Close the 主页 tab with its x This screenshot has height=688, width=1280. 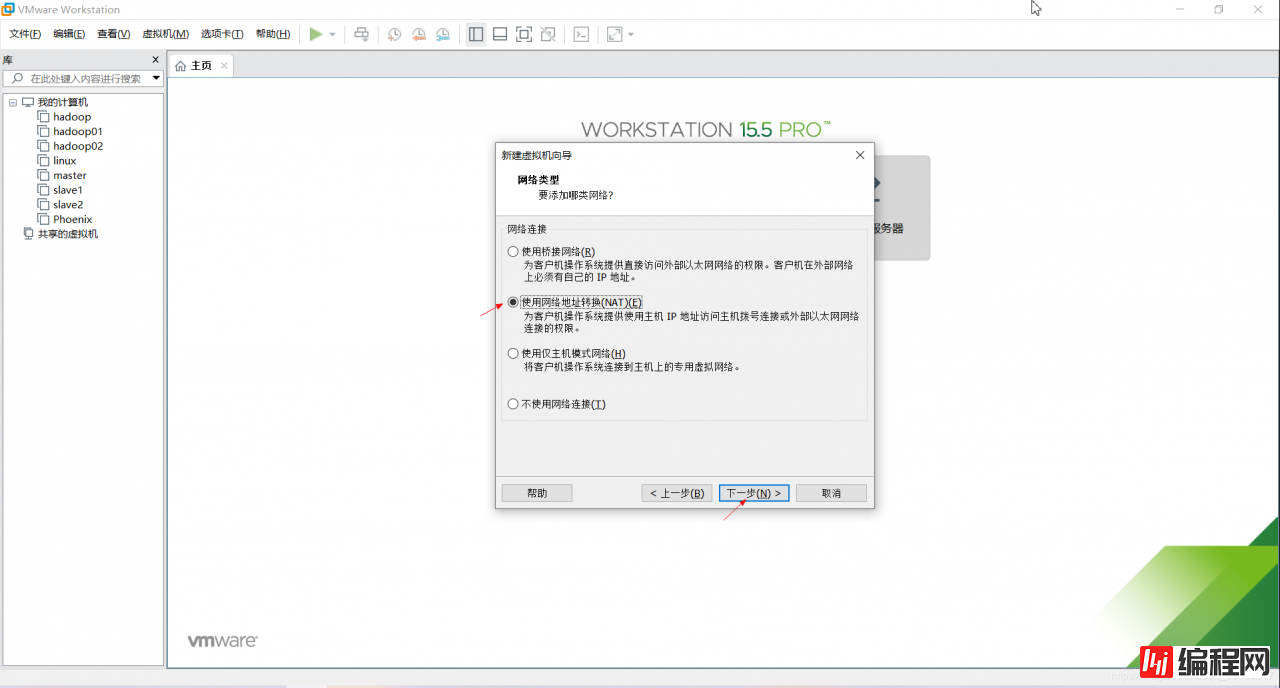[x=224, y=66]
